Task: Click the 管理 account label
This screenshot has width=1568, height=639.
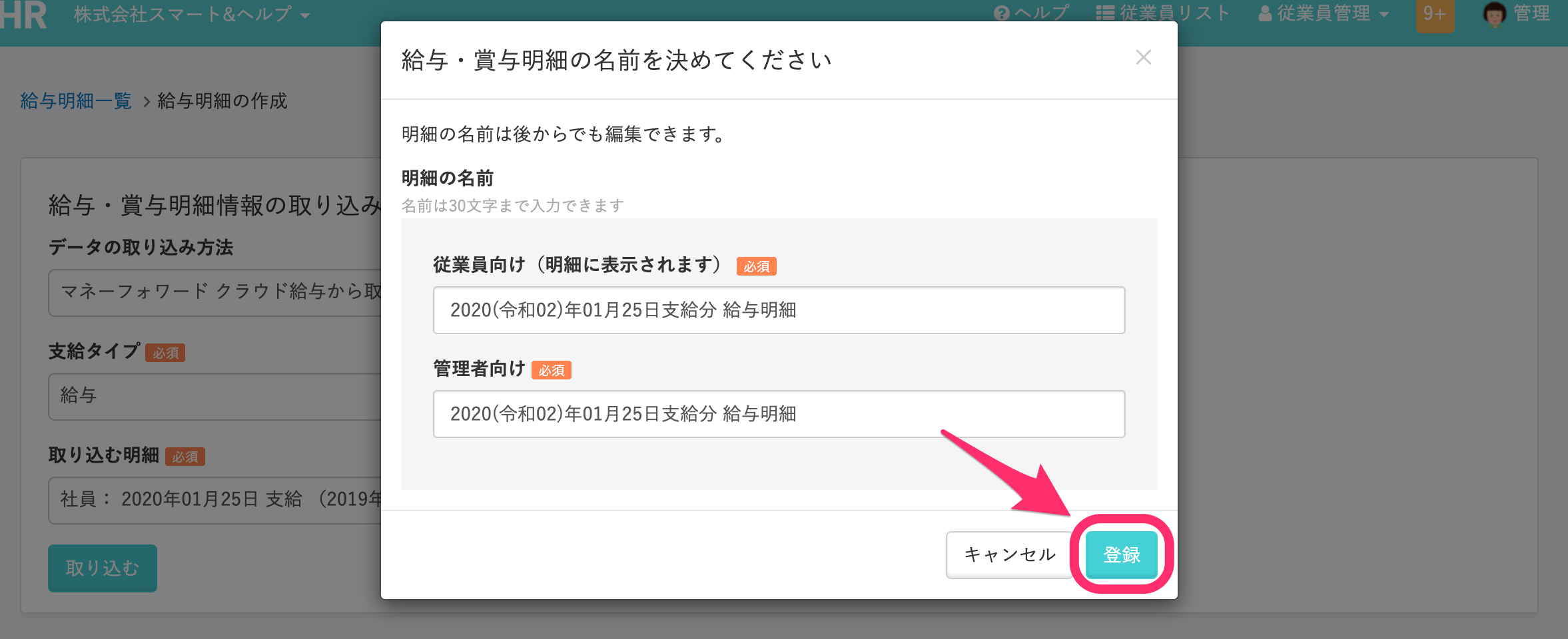Action: pyautogui.click(x=1531, y=13)
